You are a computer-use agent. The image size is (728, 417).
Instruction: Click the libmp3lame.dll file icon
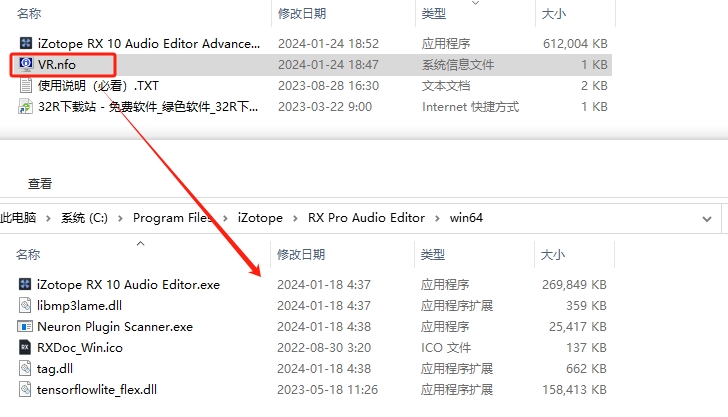pyautogui.click(x=26, y=305)
